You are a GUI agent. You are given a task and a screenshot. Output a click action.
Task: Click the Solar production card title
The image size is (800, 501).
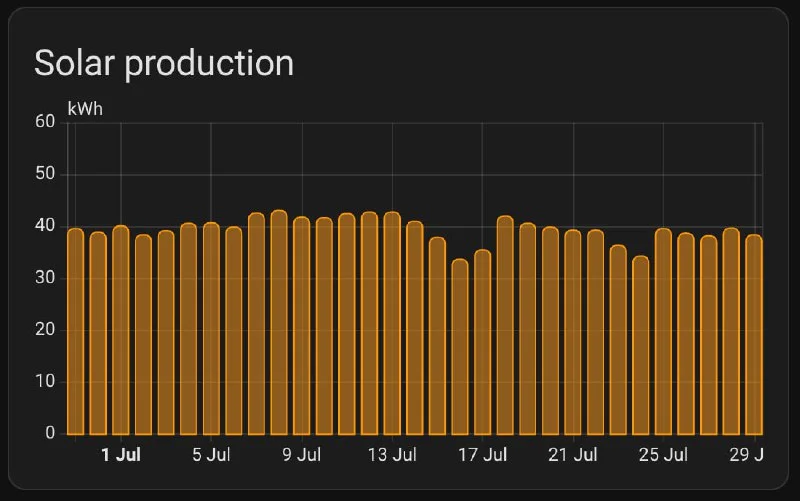tap(164, 63)
